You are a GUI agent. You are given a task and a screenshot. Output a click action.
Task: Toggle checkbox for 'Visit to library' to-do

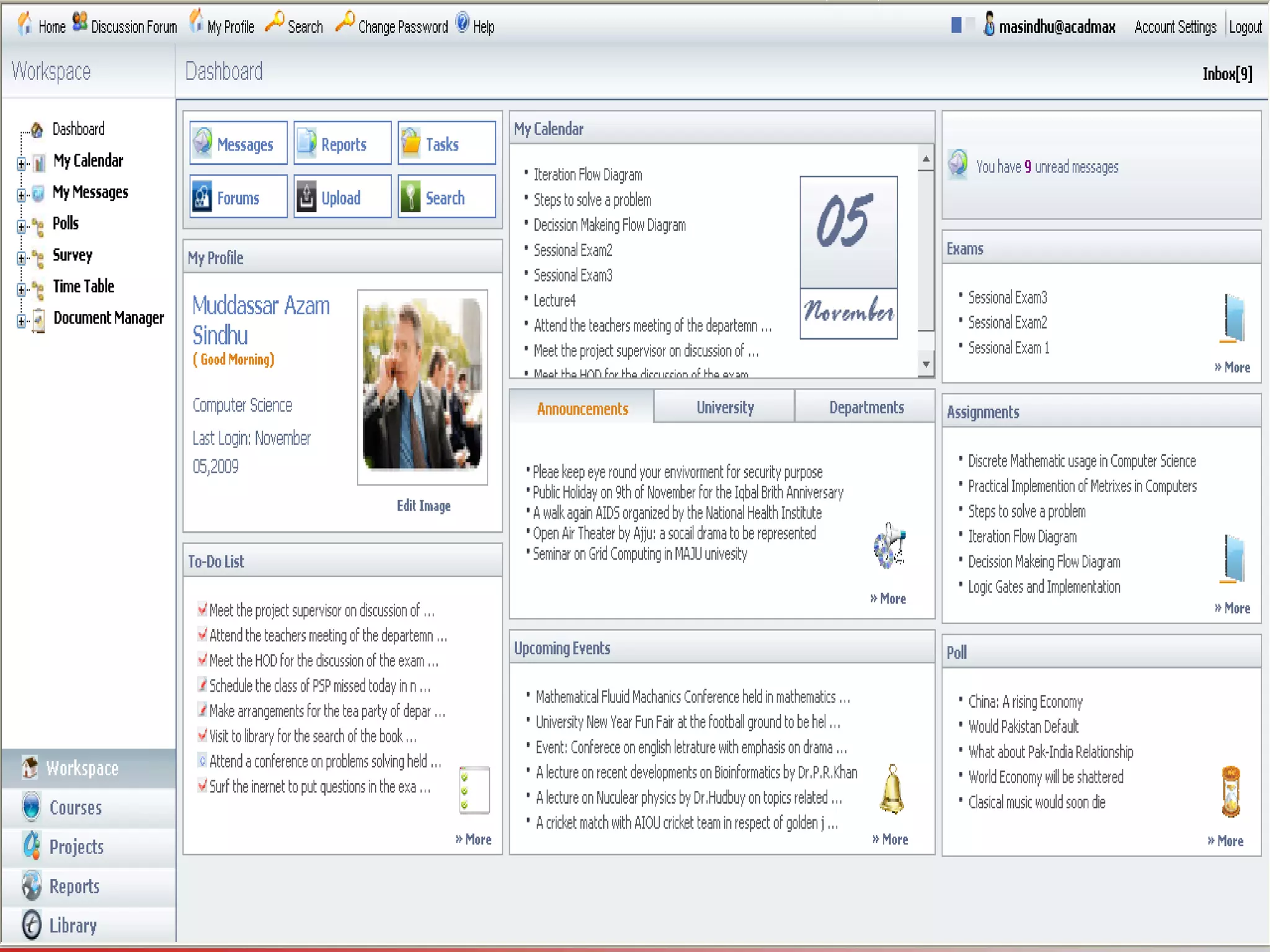tap(202, 736)
